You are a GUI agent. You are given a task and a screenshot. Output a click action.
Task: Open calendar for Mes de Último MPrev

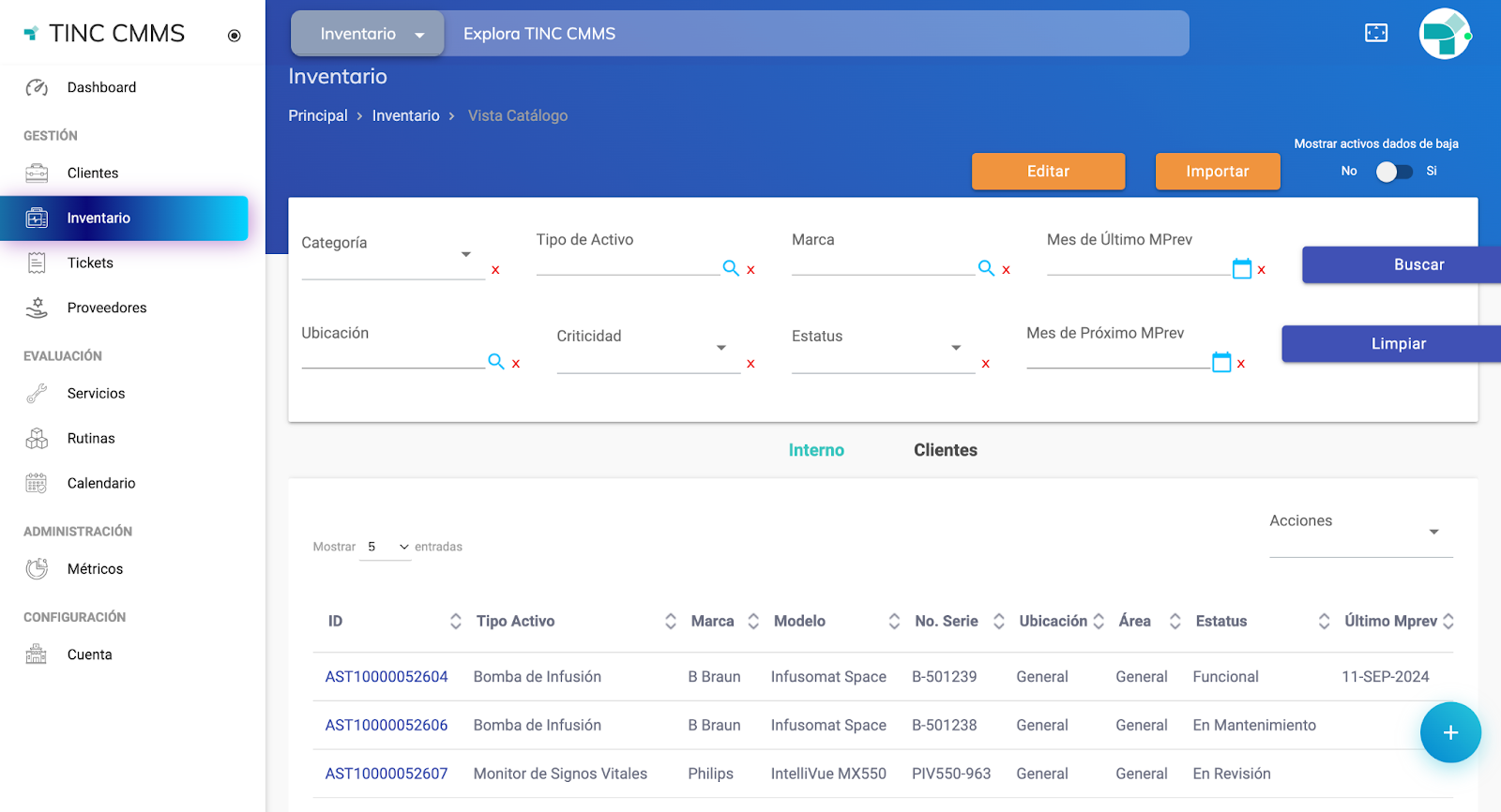click(x=1241, y=269)
